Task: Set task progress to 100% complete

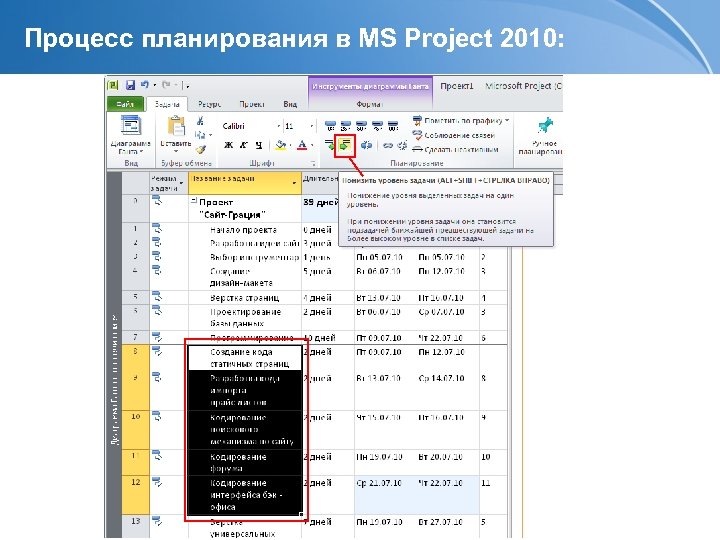Action: pyautogui.click(x=393, y=125)
